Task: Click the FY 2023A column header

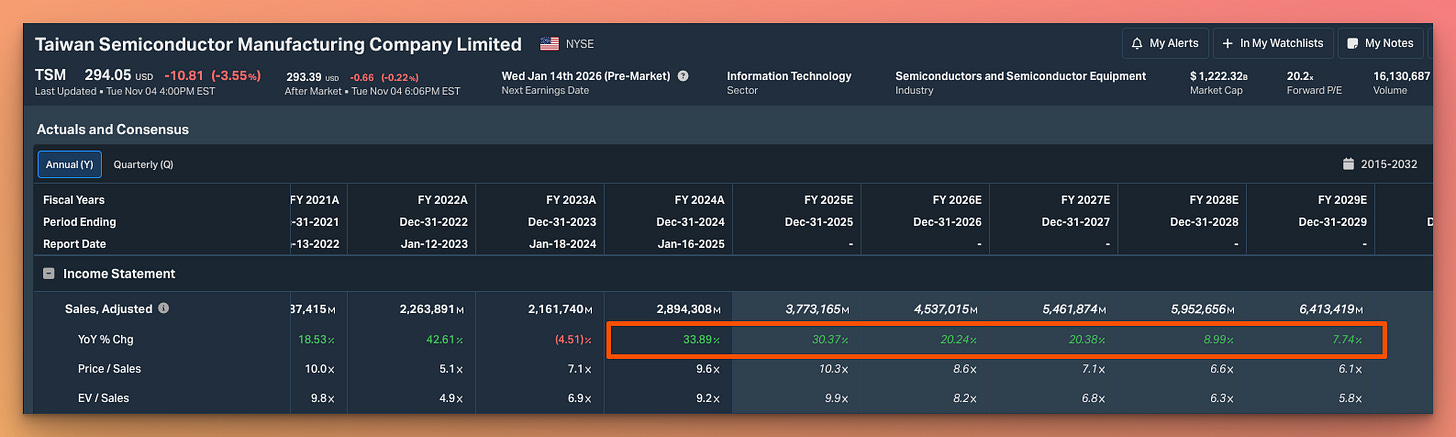Action: coord(571,200)
